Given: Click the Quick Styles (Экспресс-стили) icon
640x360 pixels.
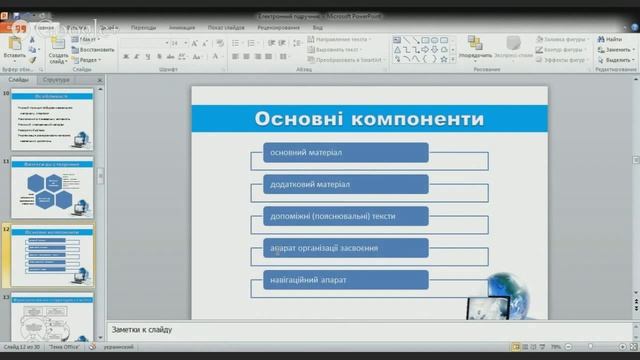Looking at the screenshot, I should [513, 43].
